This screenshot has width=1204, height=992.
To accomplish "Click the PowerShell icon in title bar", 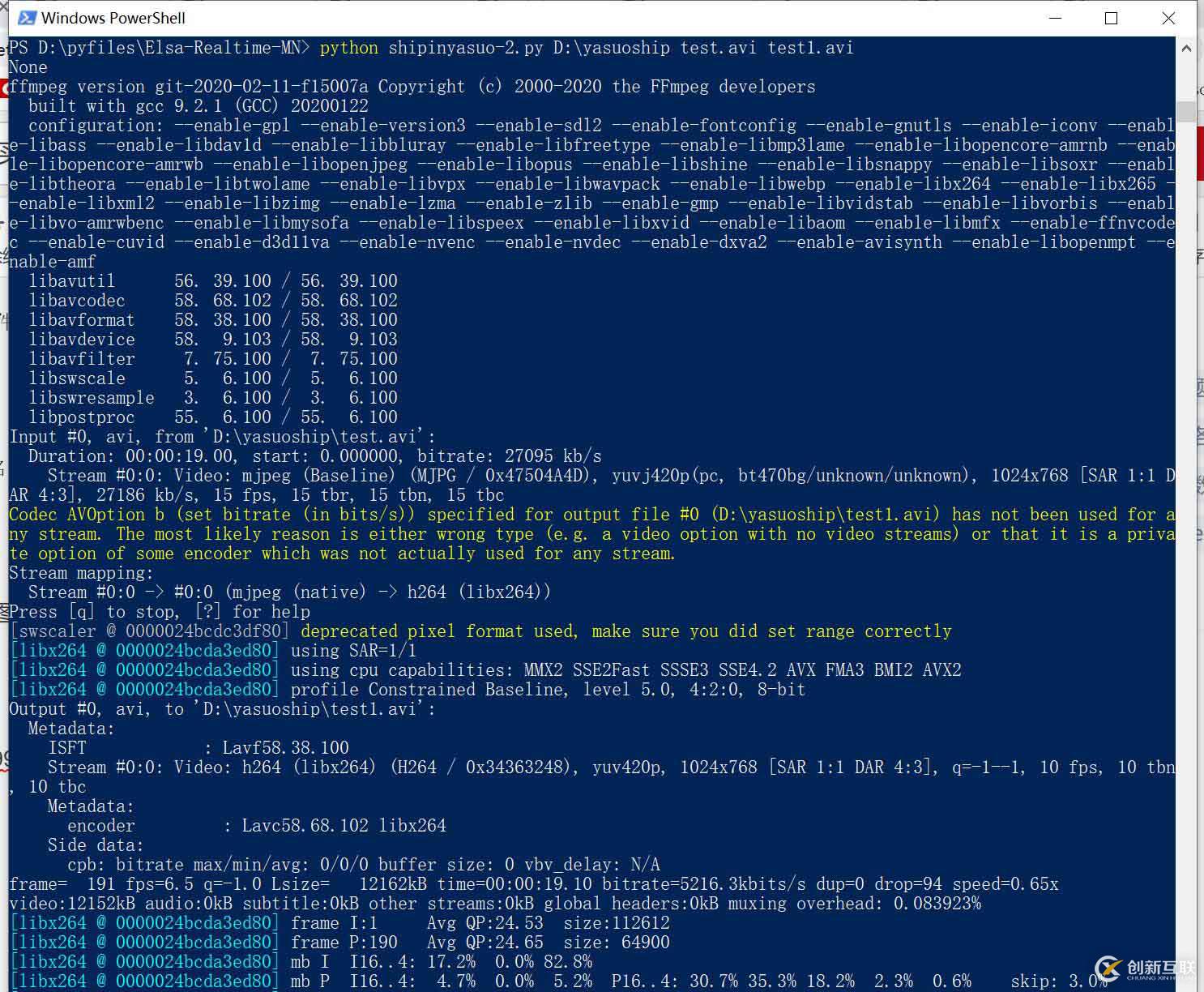I will coord(27,18).
